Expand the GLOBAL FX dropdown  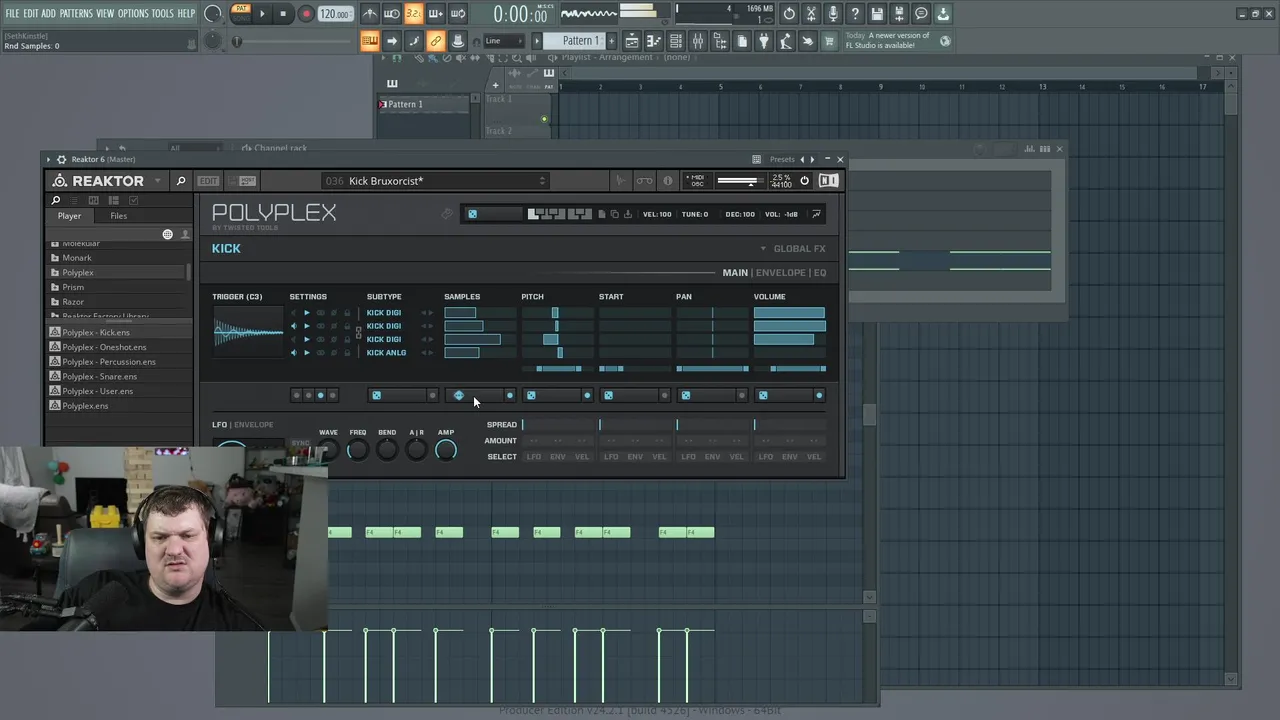pos(793,249)
